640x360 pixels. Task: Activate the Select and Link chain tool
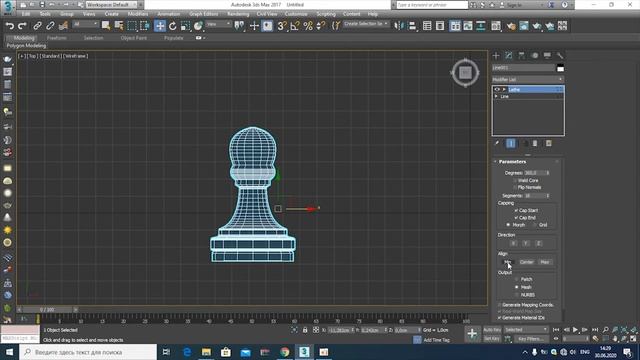tap(37, 26)
